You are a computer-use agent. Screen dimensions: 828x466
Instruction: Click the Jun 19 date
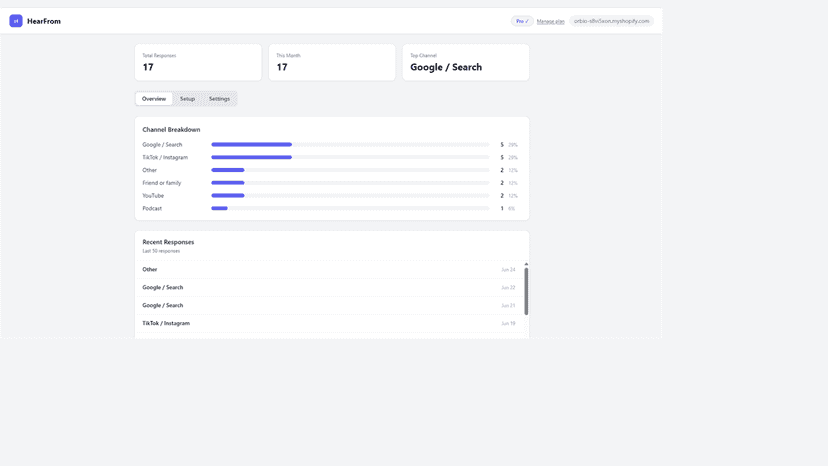(x=508, y=323)
